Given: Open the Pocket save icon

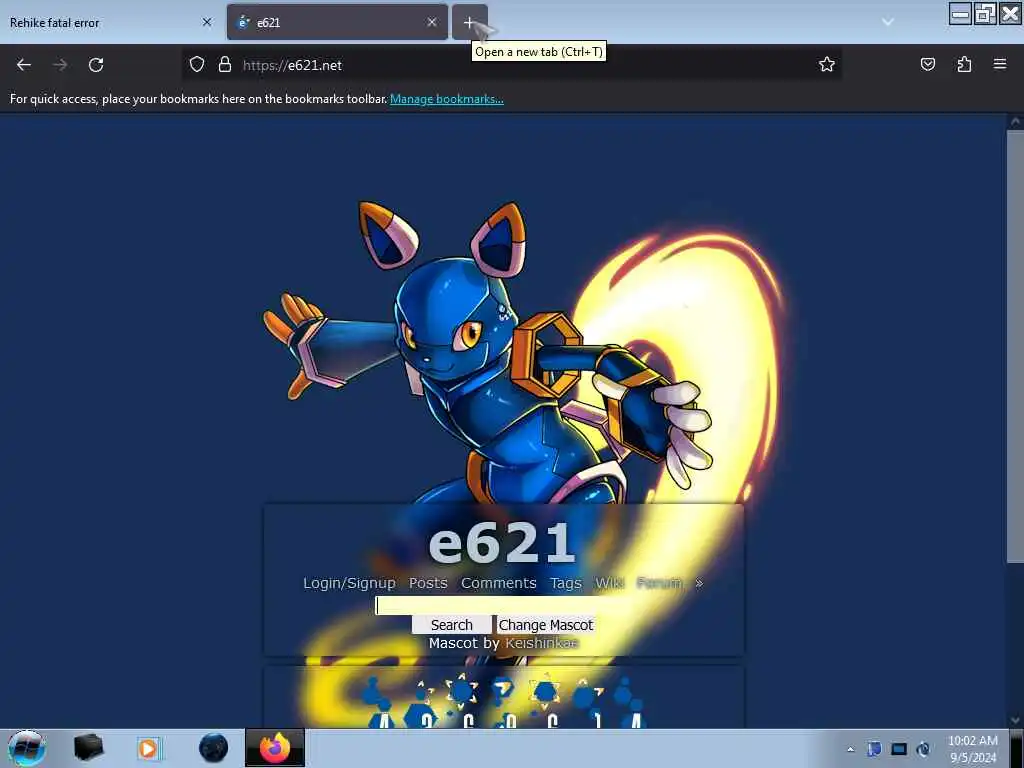Looking at the screenshot, I should coord(927,64).
